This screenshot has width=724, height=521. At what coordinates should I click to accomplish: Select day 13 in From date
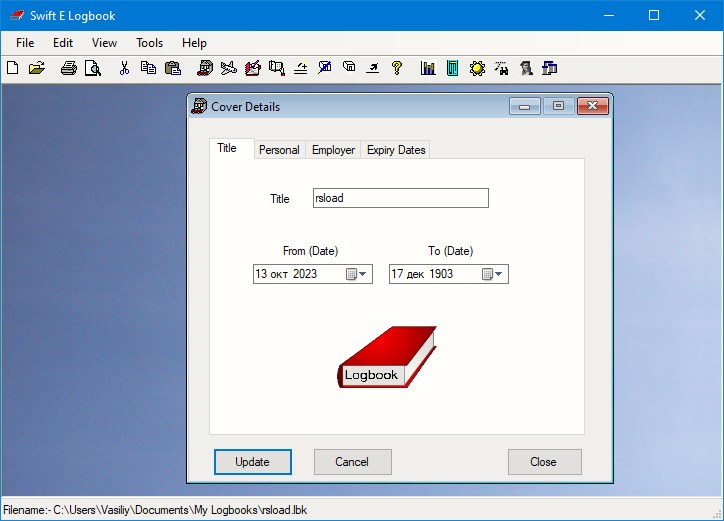261,274
